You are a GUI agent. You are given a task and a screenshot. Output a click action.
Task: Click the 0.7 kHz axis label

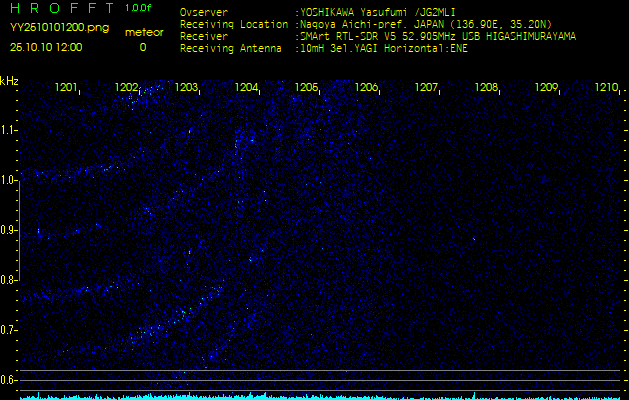8,330
